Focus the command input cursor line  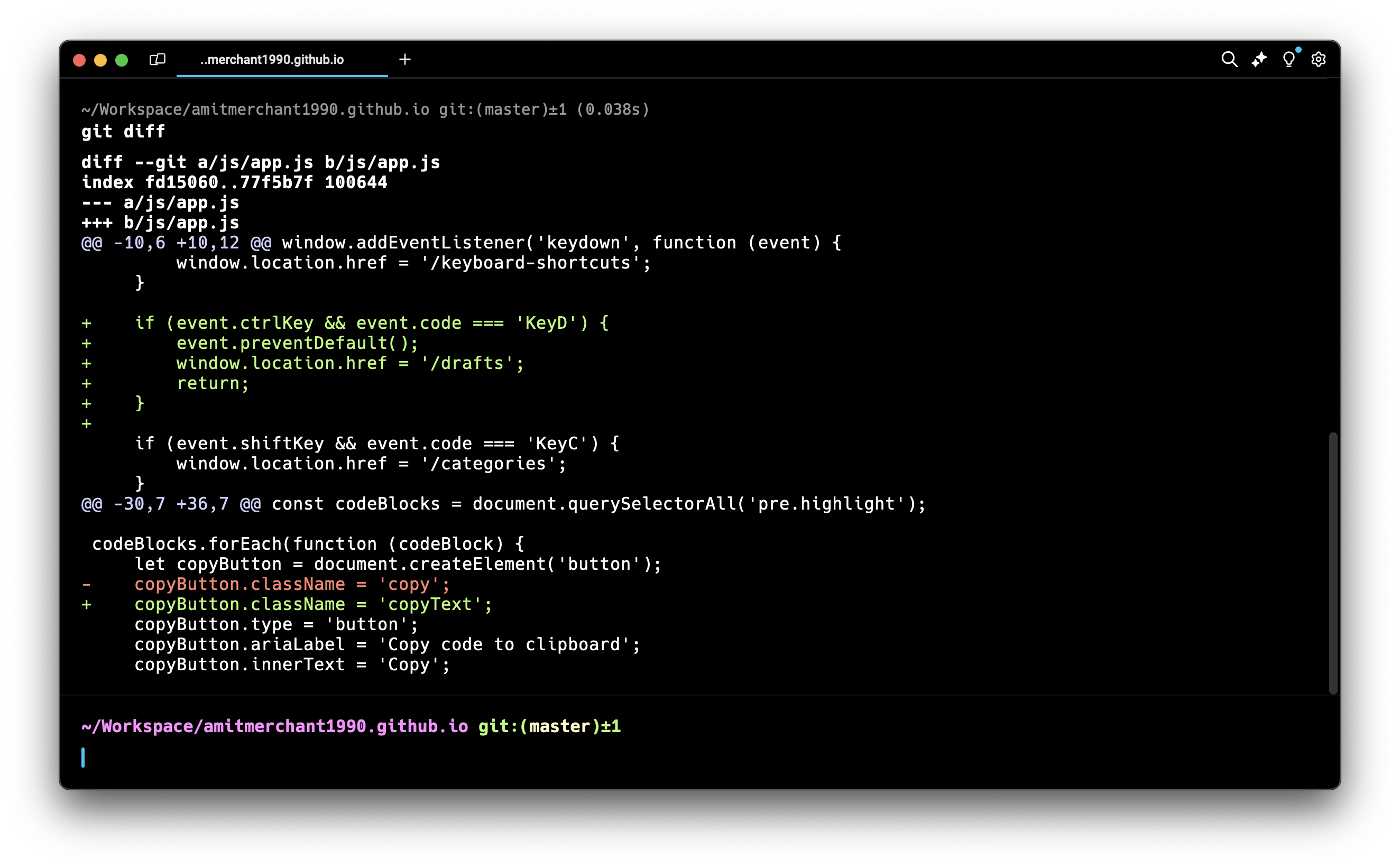tap(699, 757)
